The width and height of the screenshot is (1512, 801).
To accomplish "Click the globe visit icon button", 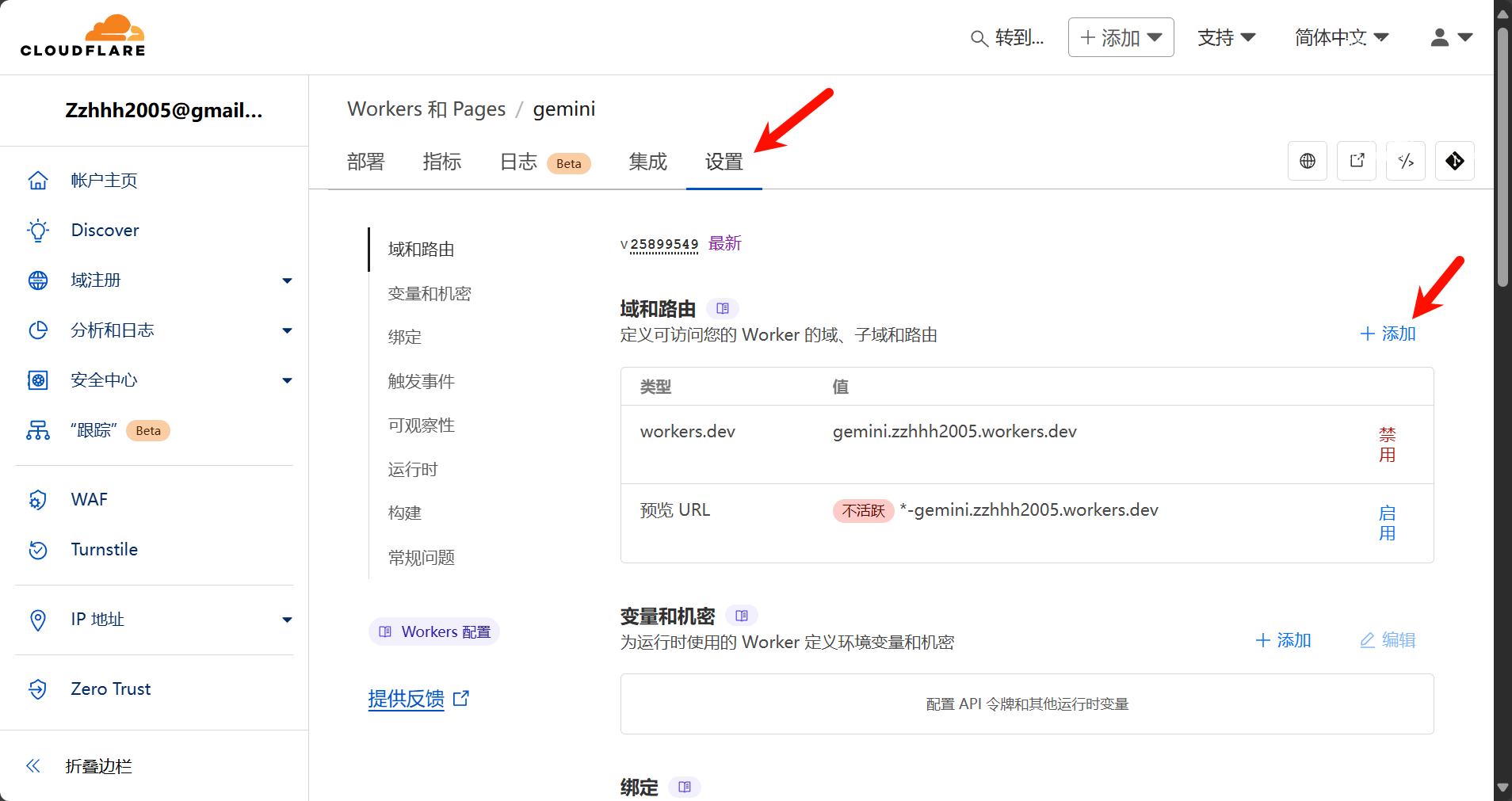I will click(1308, 161).
